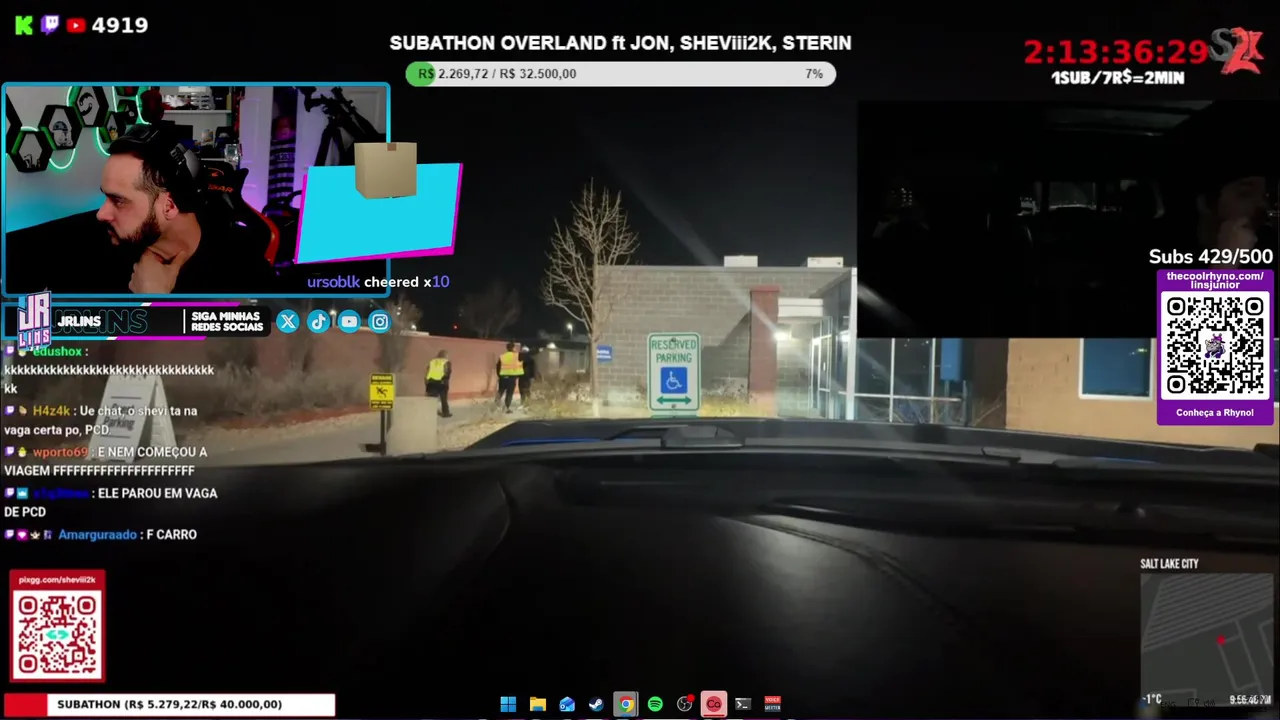Click username edushox in chat
Screen dimensions: 1280x720
coord(57,351)
